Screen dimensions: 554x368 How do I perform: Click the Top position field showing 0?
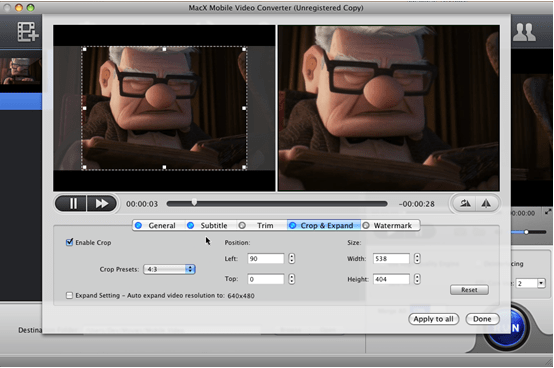click(x=266, y=279)
